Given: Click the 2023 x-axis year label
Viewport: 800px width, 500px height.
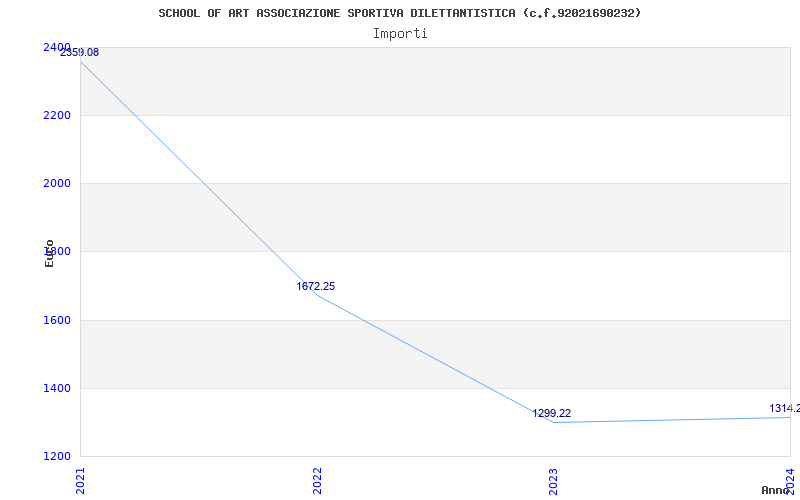Looking at the screenshot, I should (x=554, y=481).
